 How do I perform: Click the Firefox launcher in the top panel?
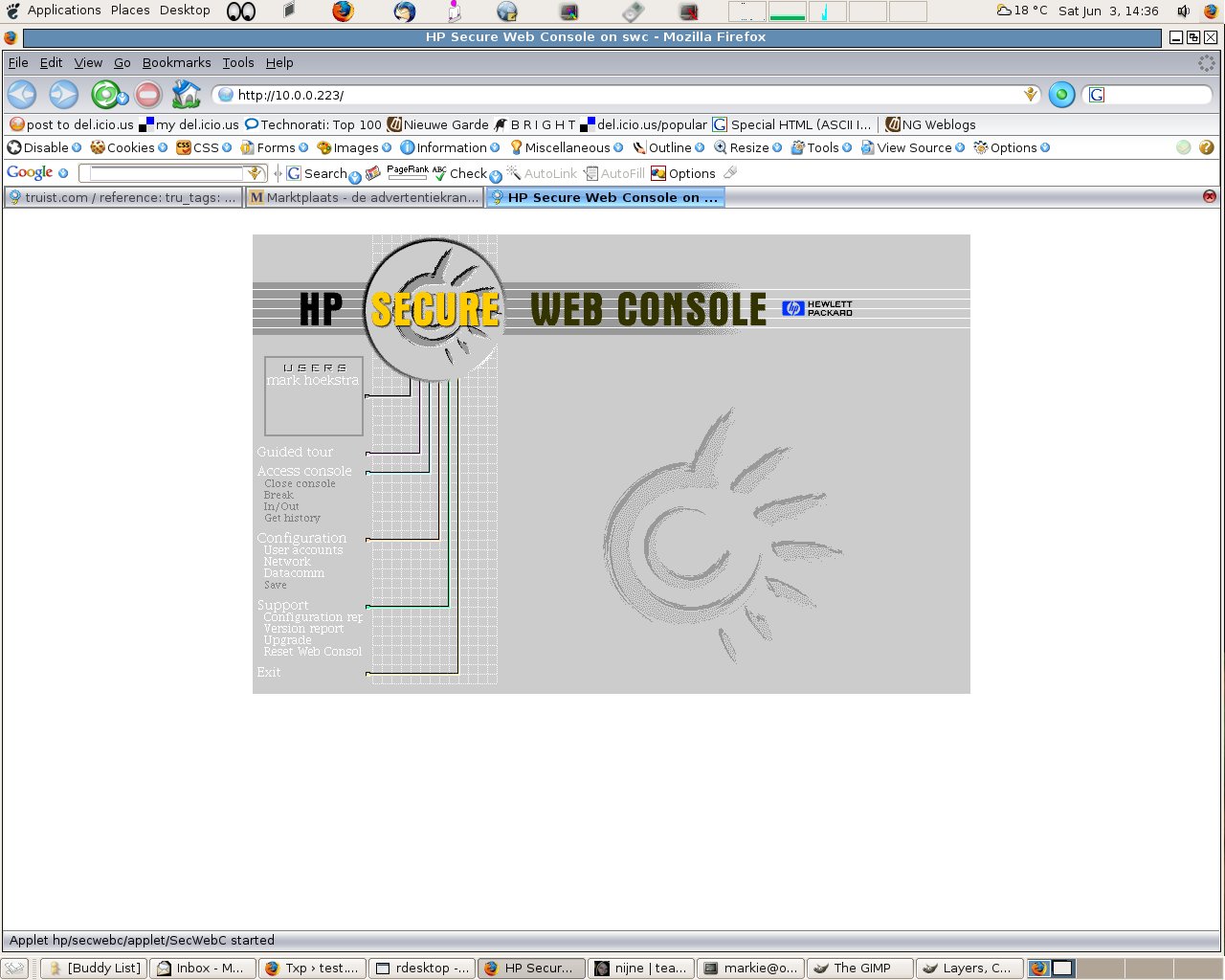[343, 11]
